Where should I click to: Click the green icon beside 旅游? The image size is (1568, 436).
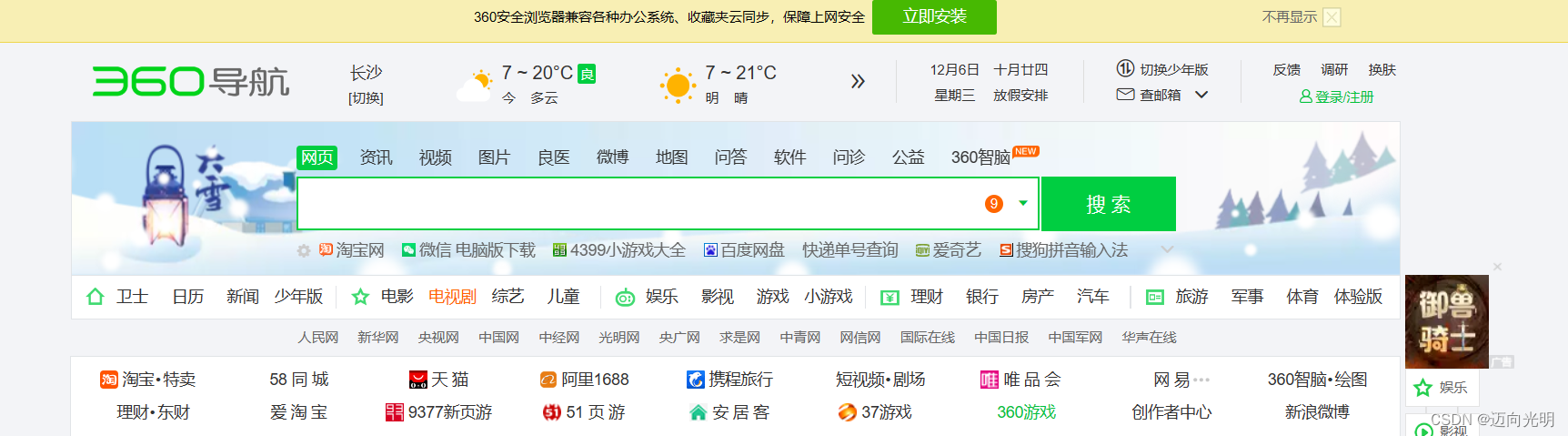coord(1155,297)
